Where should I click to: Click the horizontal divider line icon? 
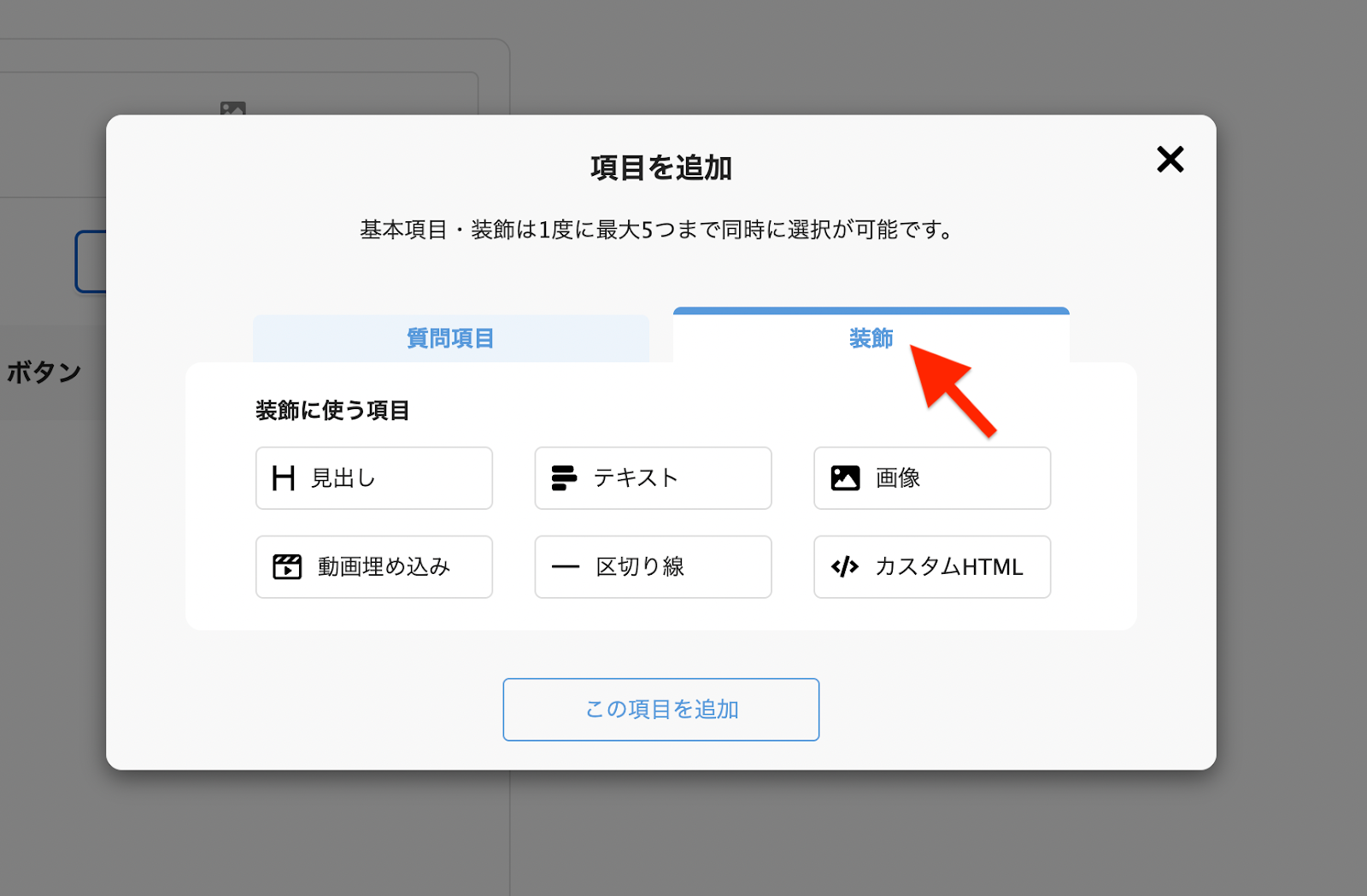click(565, 567)
